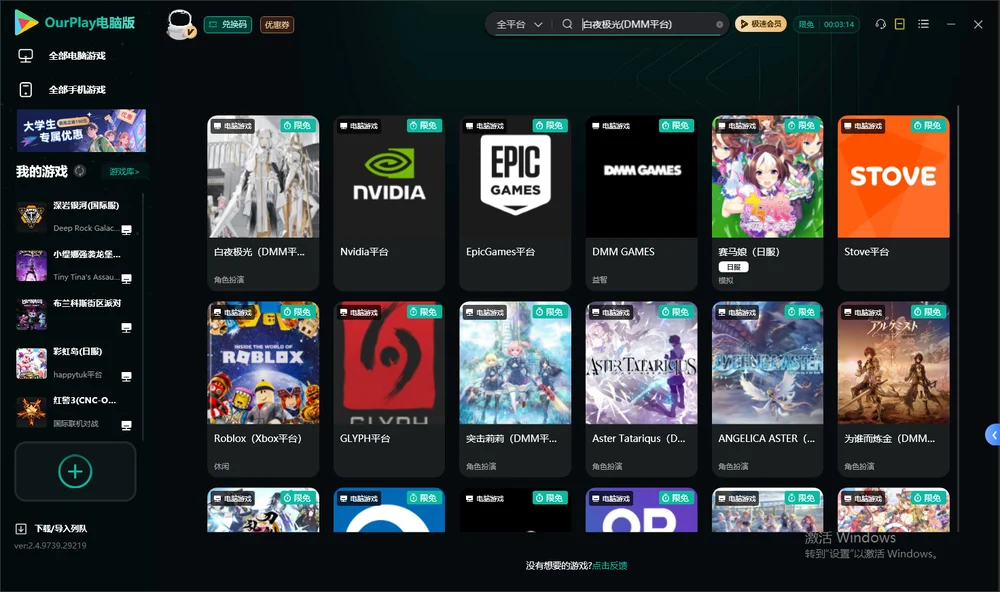Click the plus icon to add a game

click(x=75, y=471)
